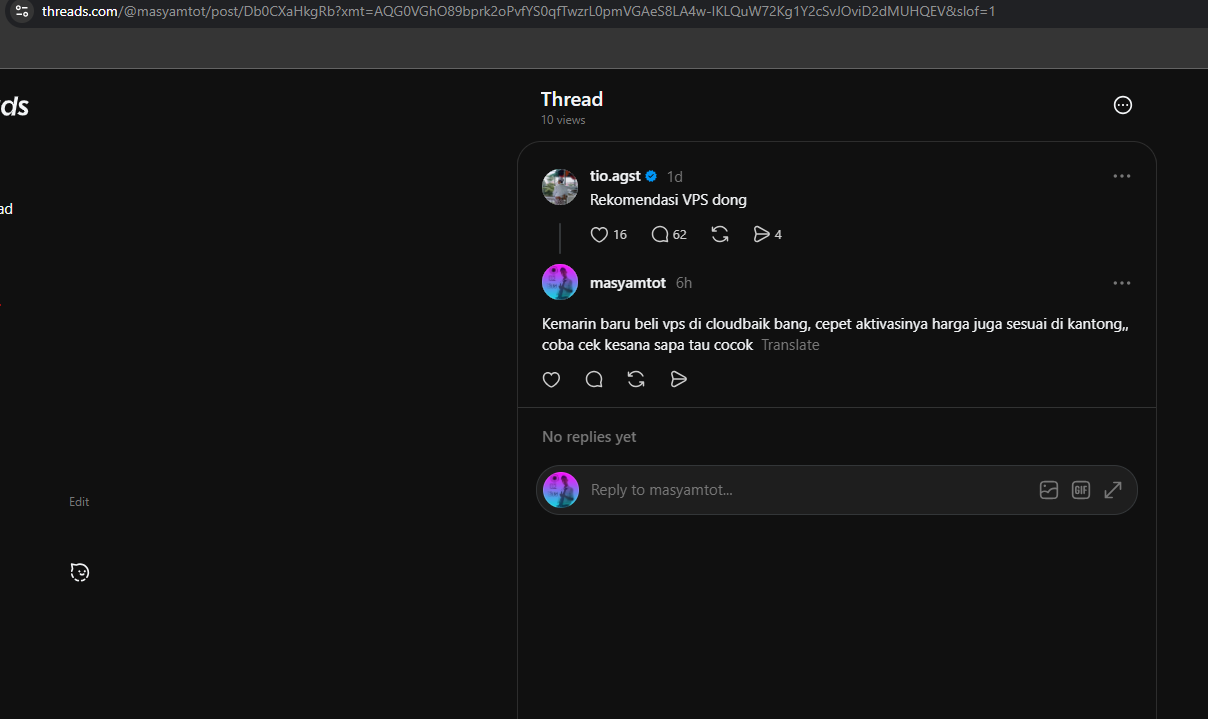Open tio.agst's profile from the username
1208x719 pixels.
pos(615,176)
